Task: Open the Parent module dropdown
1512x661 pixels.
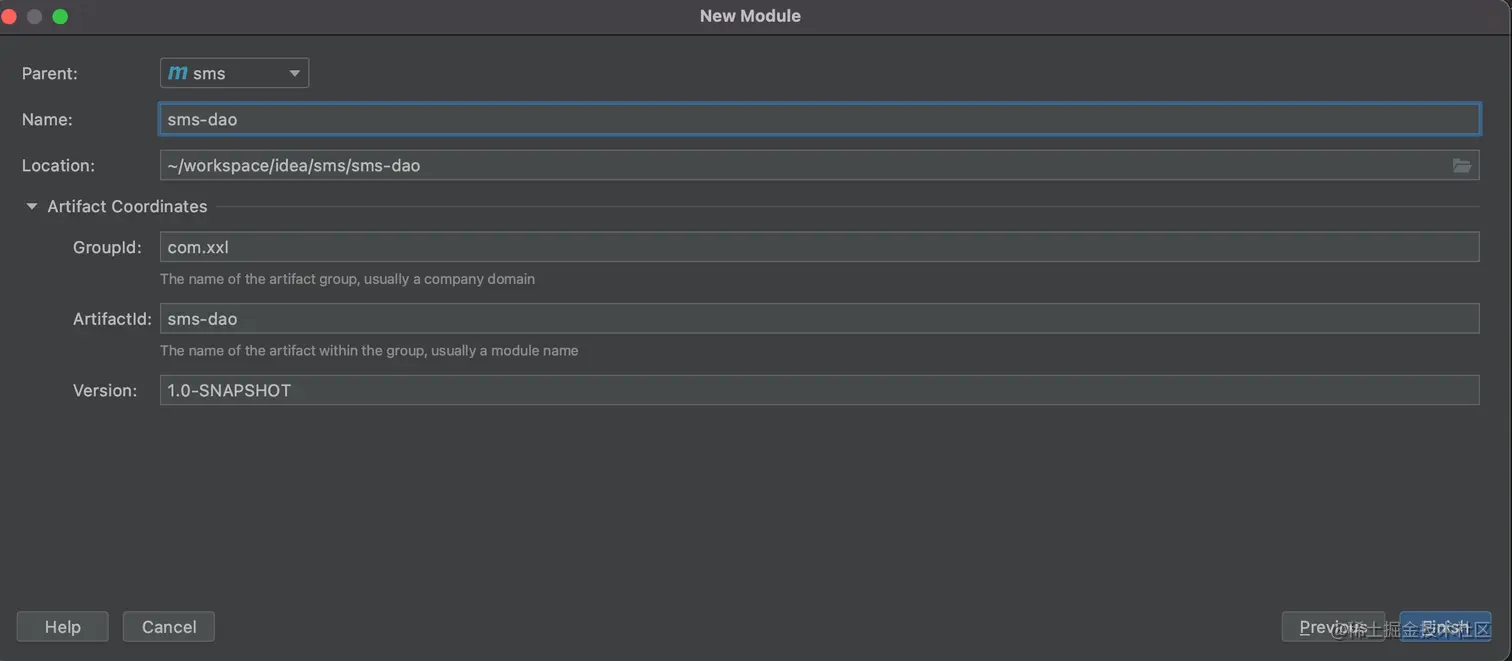Action: point(234,73)
